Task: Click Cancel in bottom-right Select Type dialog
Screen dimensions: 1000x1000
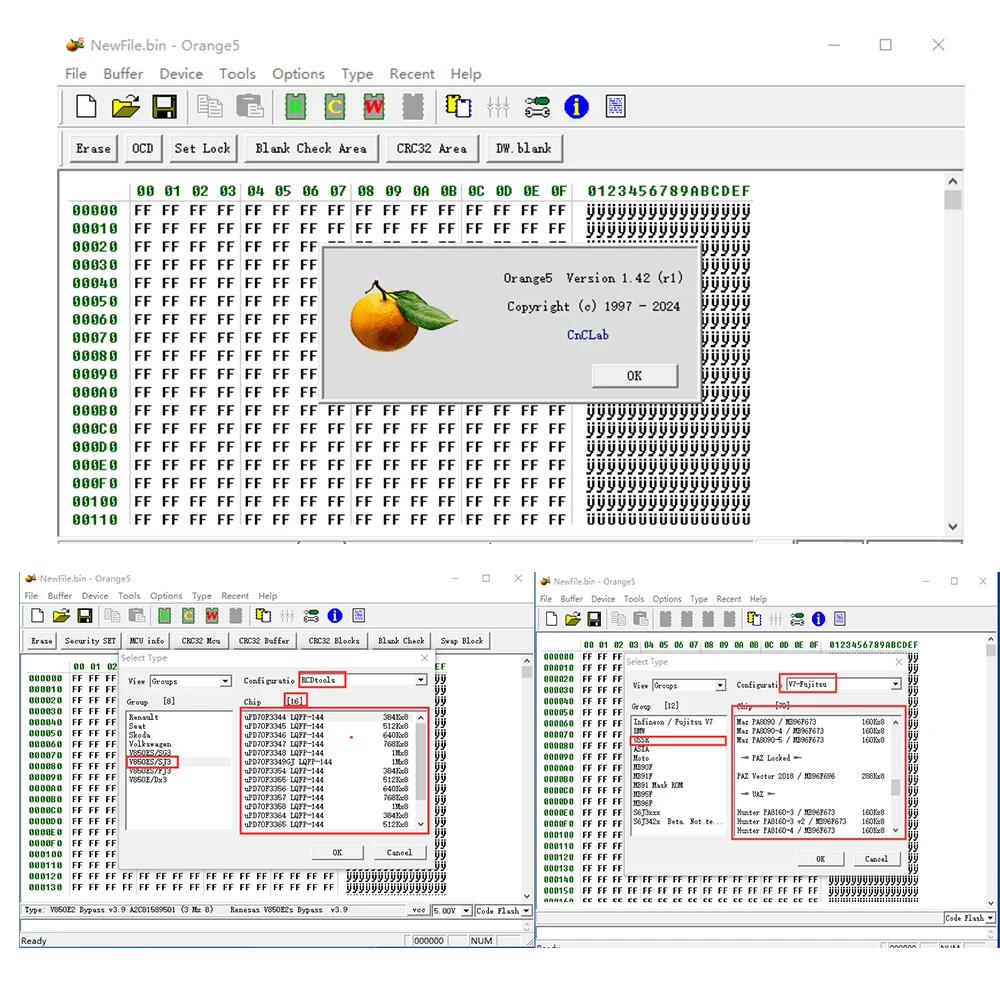Action: point(876,858)
